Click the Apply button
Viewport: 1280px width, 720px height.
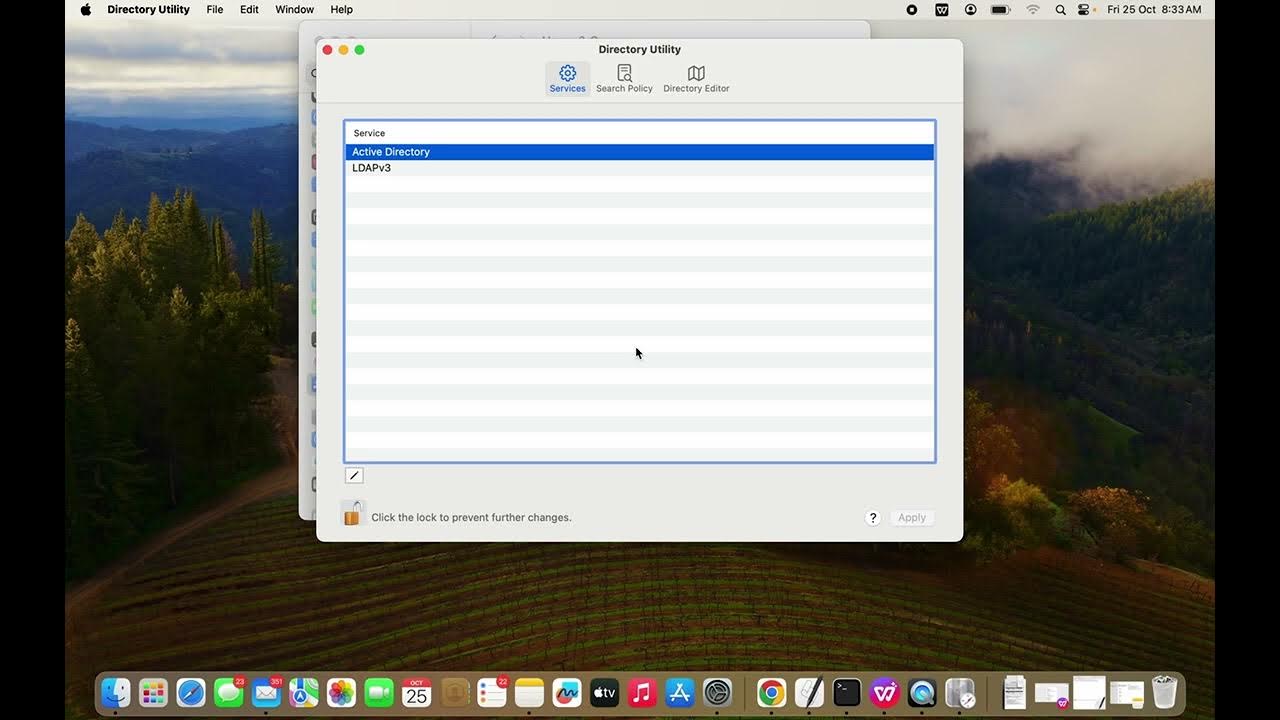tap(912, 517)
